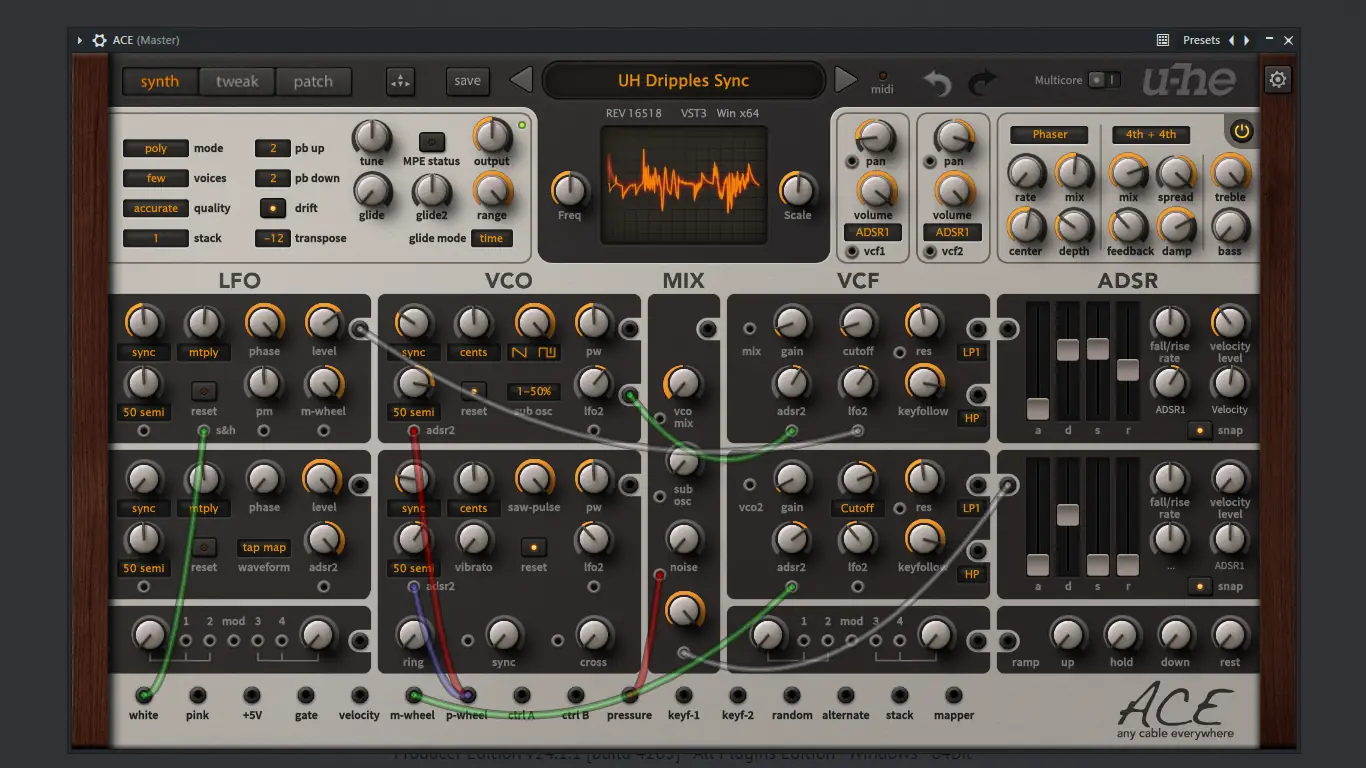Image resolution: width=1366 pixels, height=768 pixels.
Task: Toggle ADSR1 snap button
Action: 1200,430
